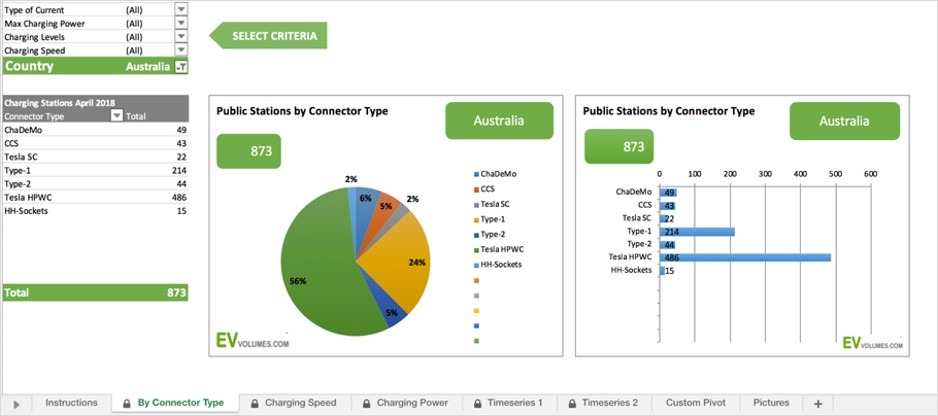This screenshot has width=938, height=416.
Task: Open the Max Charging Power filter dropdown
Action: (x=181, y=23)
